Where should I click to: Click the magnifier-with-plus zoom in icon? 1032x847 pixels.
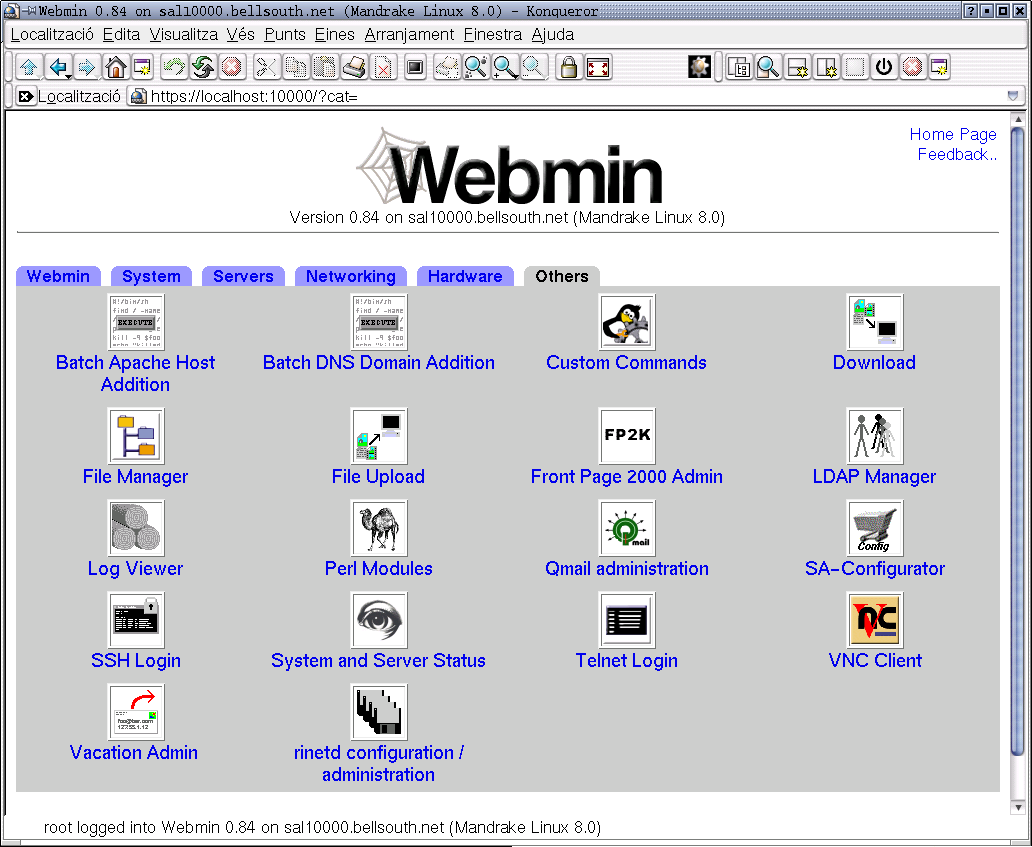point(505,66)
